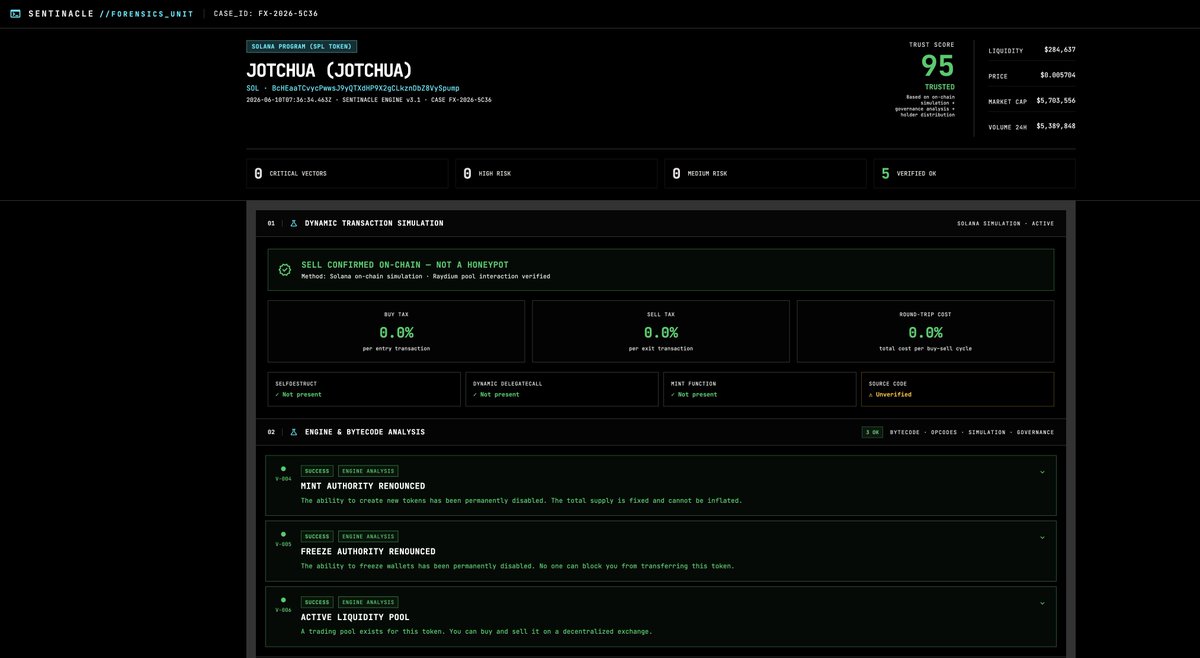Click the V-006 finding identifier
The width and height of the screenshot is (1200, 658).
click(x=283, y=611)
